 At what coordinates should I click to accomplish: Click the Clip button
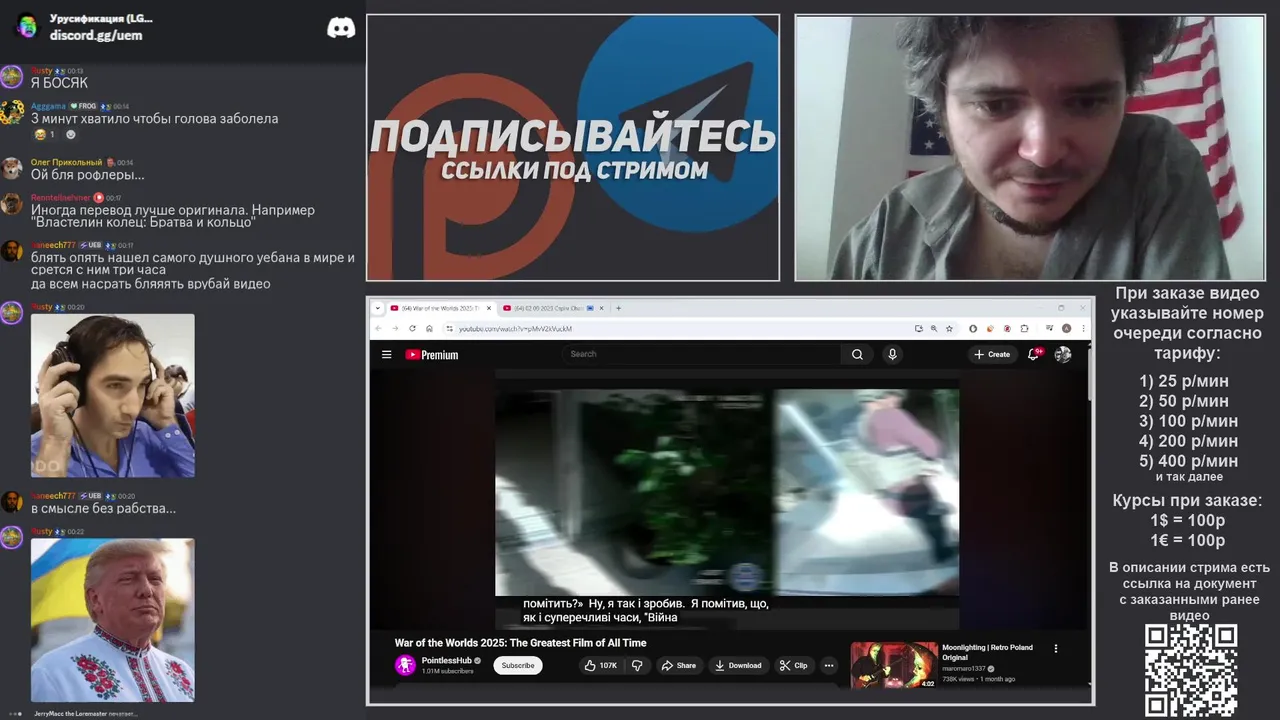coord(794,665)
